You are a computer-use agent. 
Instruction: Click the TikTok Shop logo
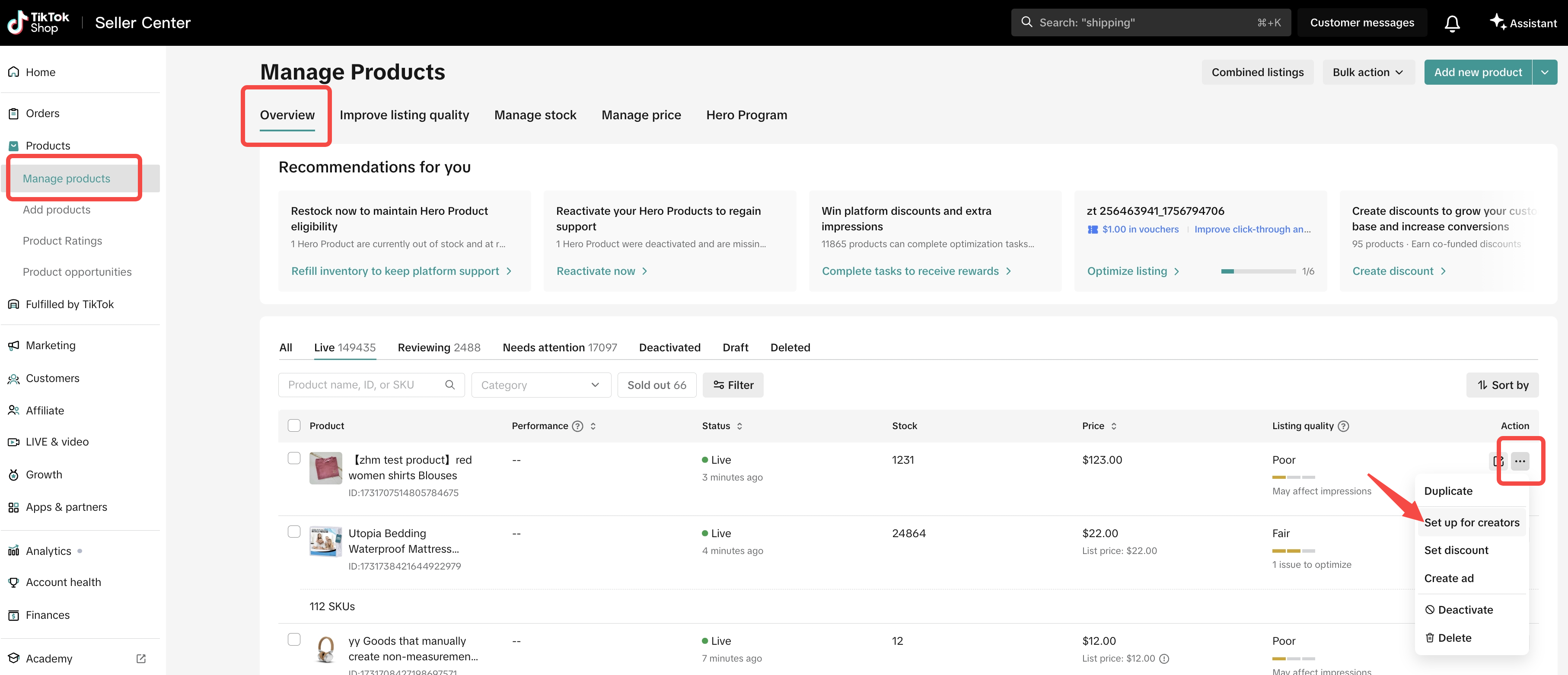pyautogui.click(x=38, y=22)
